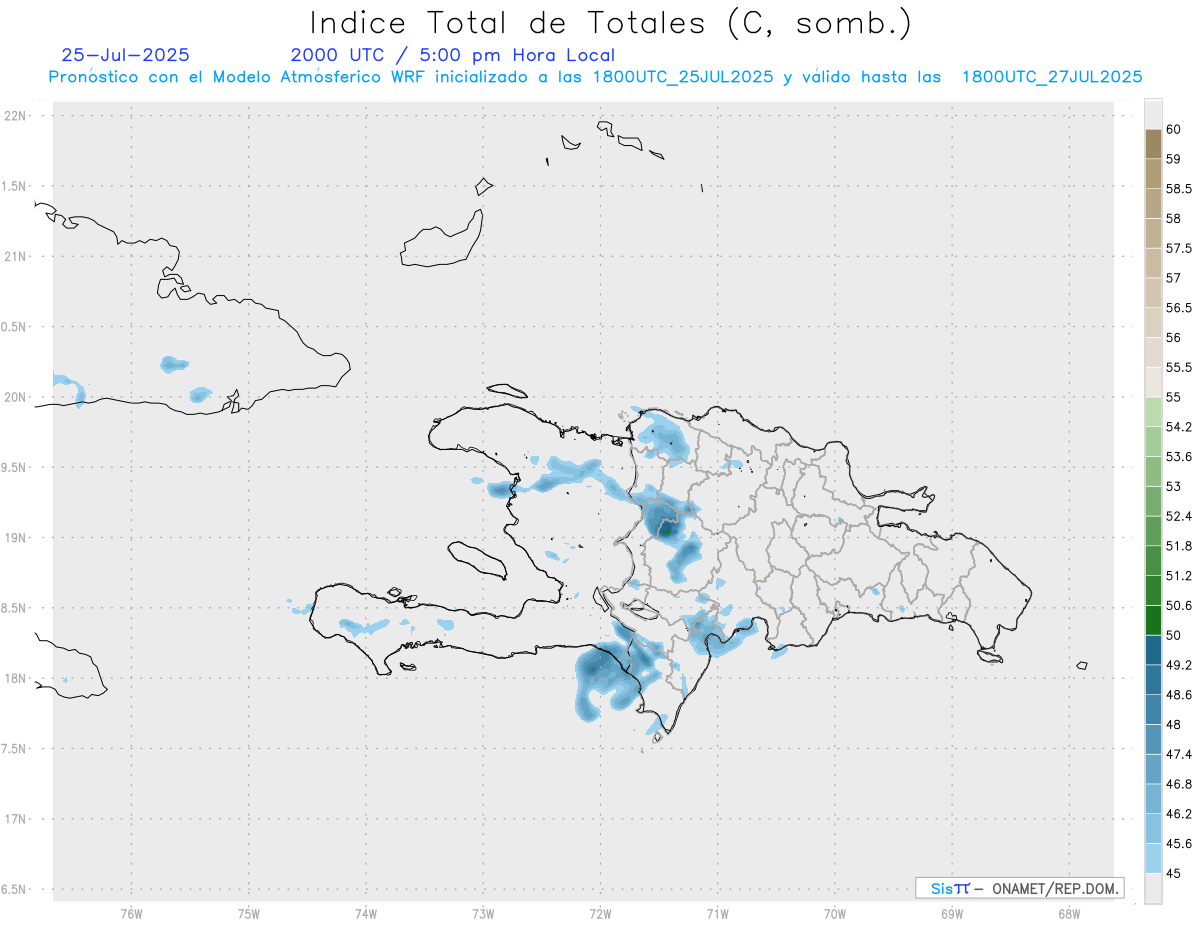
Task: Click the '72W' longitude label
Action: tap(600, 914)
